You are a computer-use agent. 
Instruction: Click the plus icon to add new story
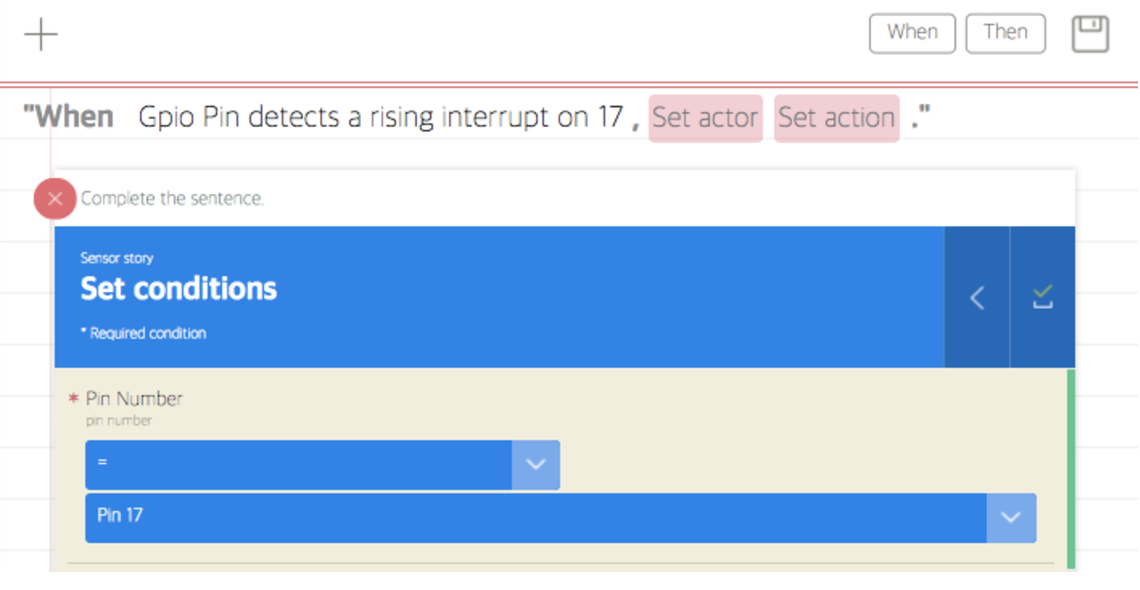click(41, 34)
